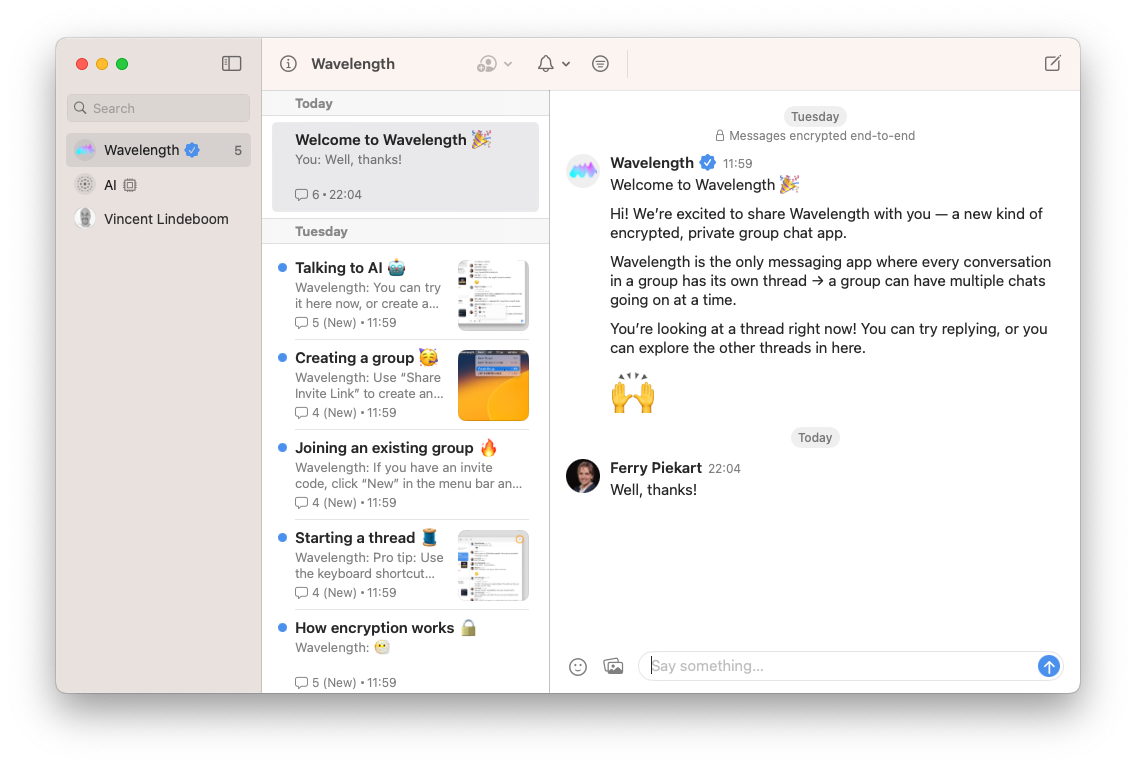Click unread dot on Joining an existing group

pyautogui.click(x=283, y=448)
